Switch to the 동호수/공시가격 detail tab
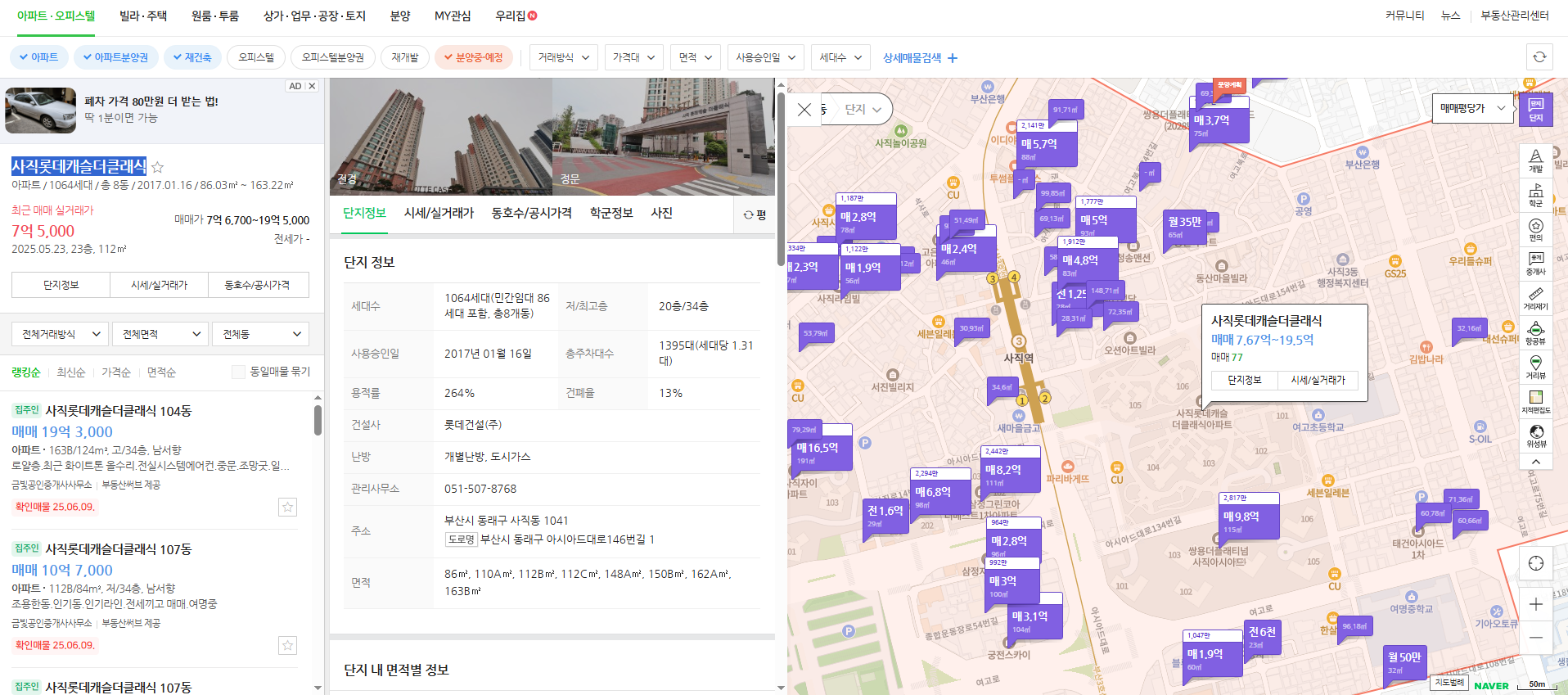1568x695 pixels. pyautogui.click(x=531, y=213)
